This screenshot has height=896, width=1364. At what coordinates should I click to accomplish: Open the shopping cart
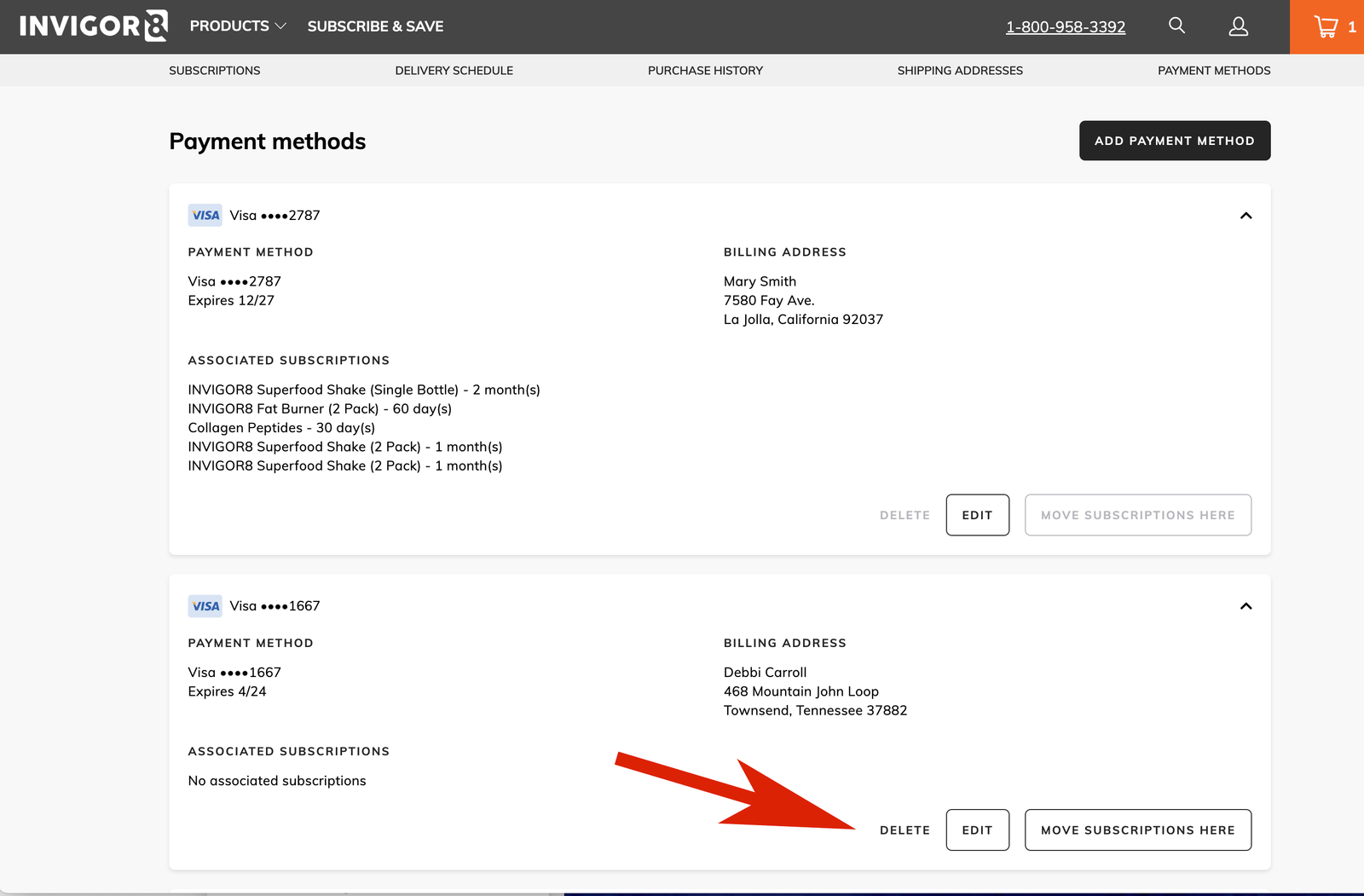(x=1327, y=26)
